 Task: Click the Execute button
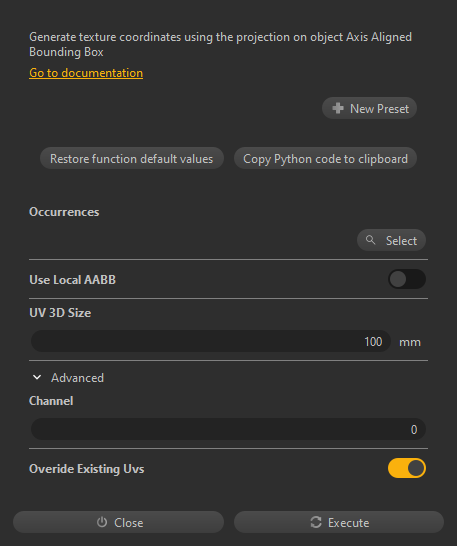pos(339,522)
